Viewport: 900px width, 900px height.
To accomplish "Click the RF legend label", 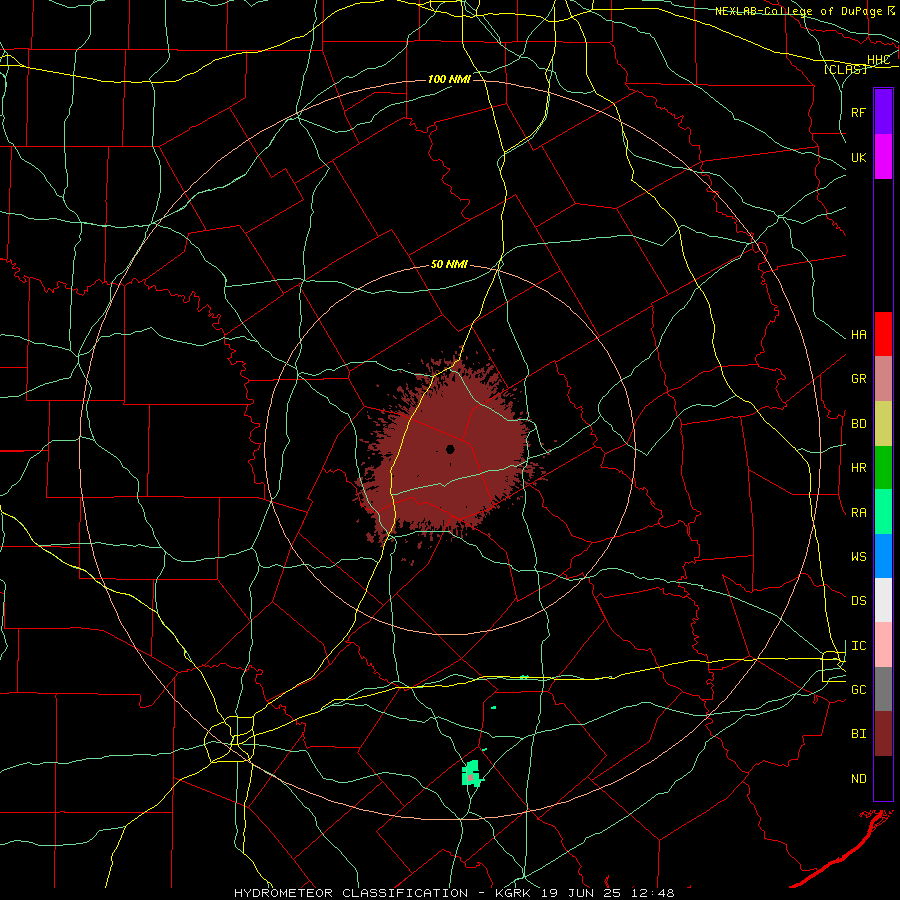I will (858, 112).
